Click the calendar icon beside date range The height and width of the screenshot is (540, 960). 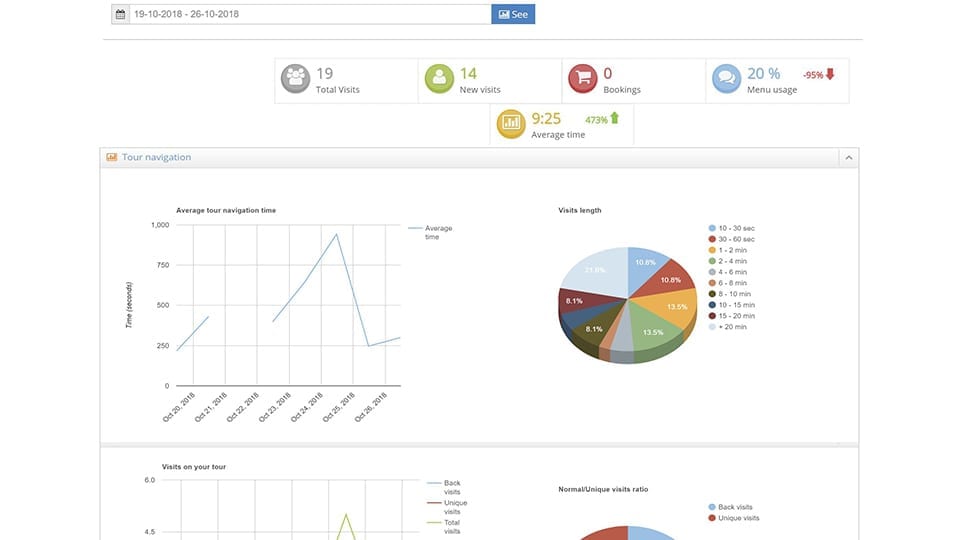[x=121, y=14]
